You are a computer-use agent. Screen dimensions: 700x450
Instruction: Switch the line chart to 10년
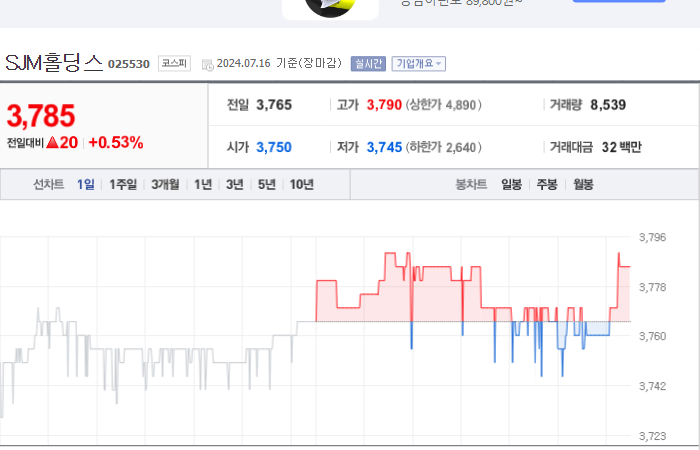[x=302, y=184]
